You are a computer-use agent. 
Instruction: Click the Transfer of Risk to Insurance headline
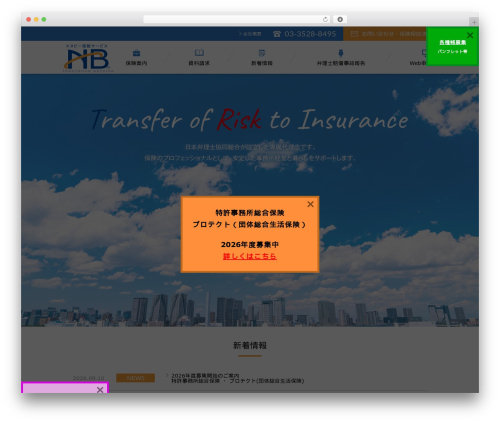(249, 119)
